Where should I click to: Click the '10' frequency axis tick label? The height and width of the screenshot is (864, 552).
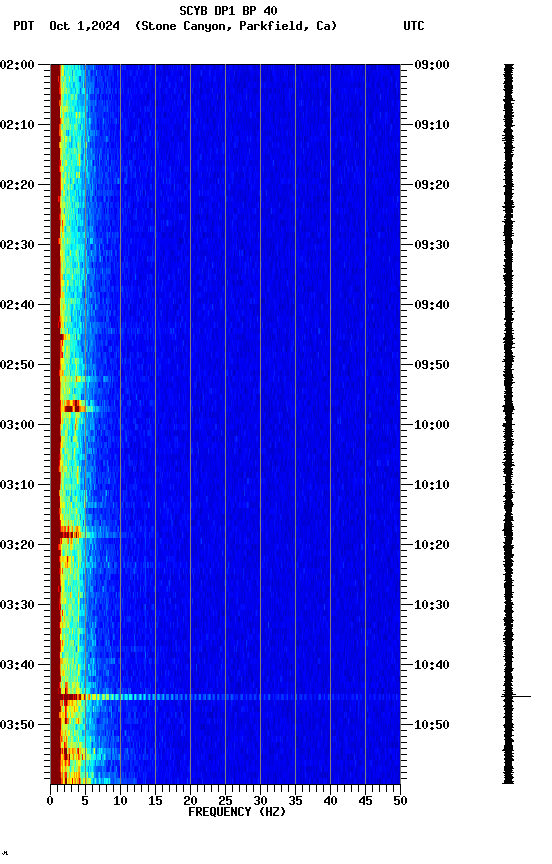(x=120, y=801)
